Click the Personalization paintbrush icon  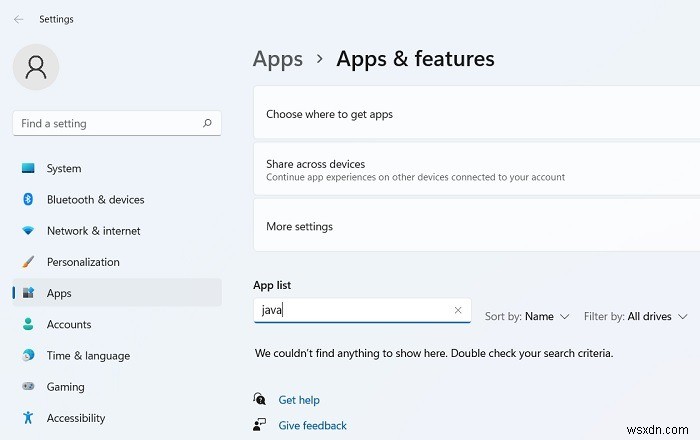tap(28, 262)
